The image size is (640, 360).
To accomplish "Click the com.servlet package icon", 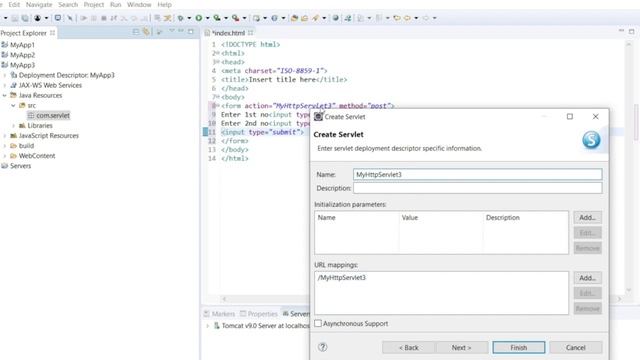I will 31,116.
